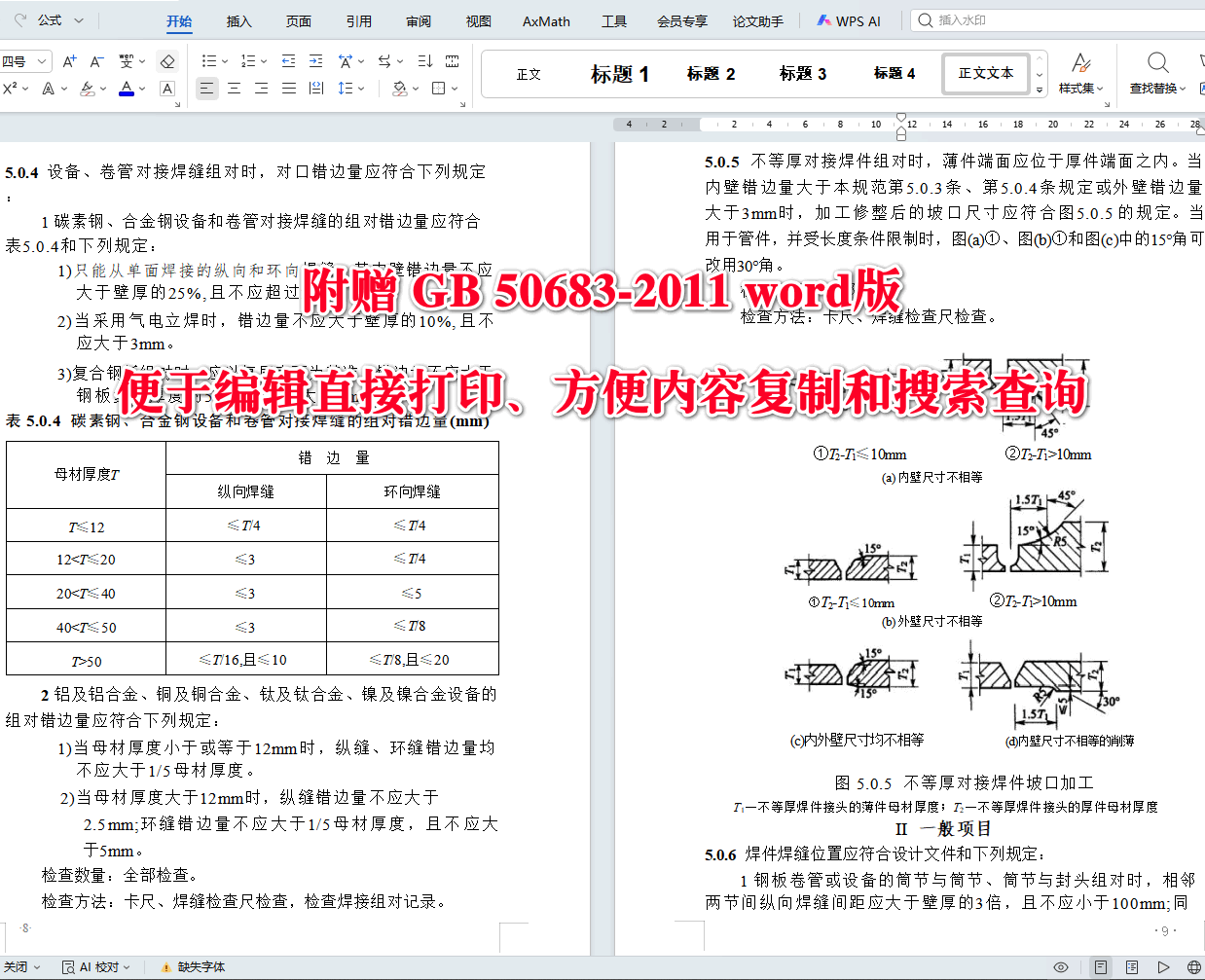Image resolution: width=1205 pixels, height=980 pixels.
Task: Expand the numbered list dropdown arrow
Action: [264, 61]
